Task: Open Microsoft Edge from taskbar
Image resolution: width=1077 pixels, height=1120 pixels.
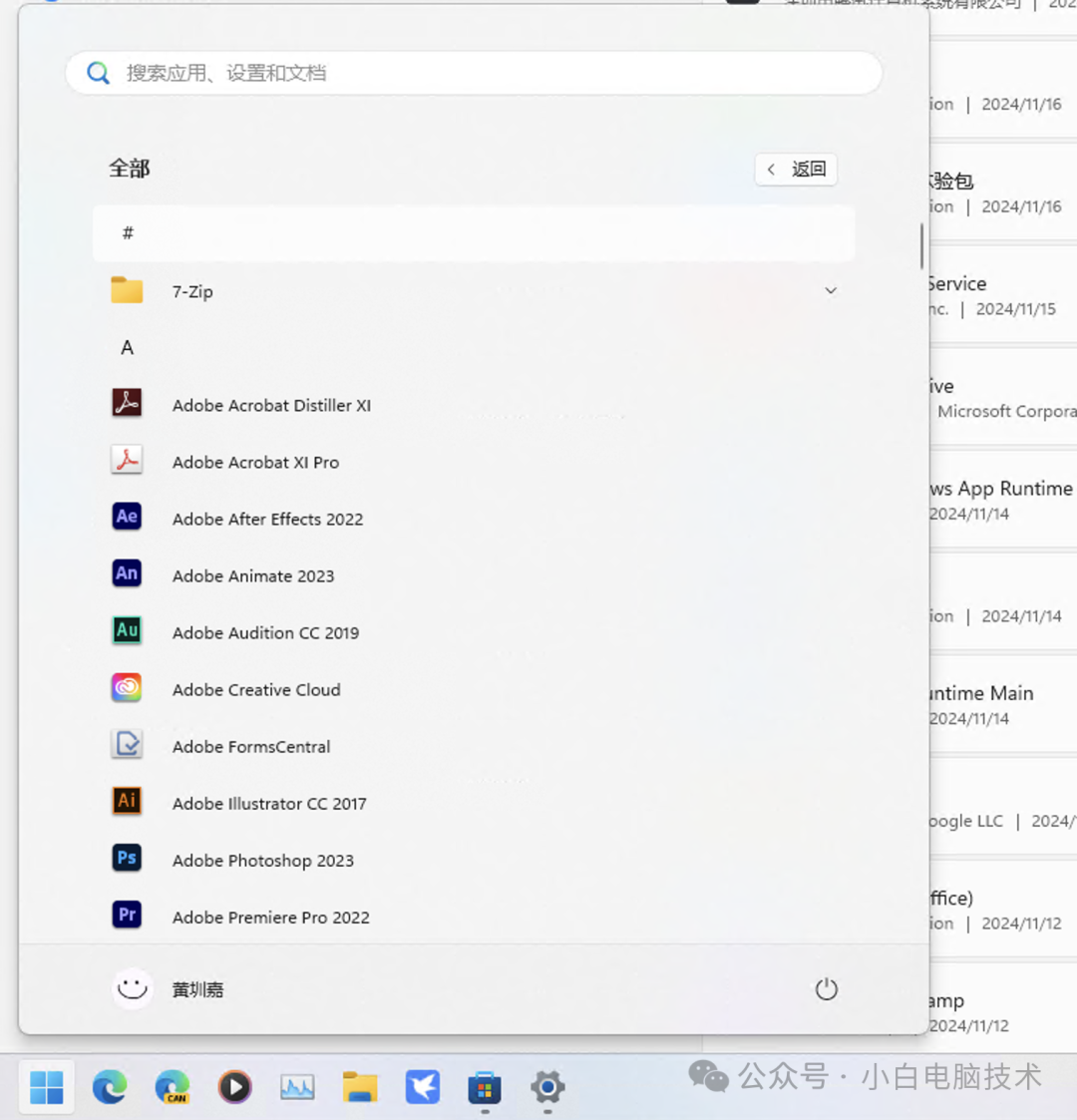Action: 110,1087
